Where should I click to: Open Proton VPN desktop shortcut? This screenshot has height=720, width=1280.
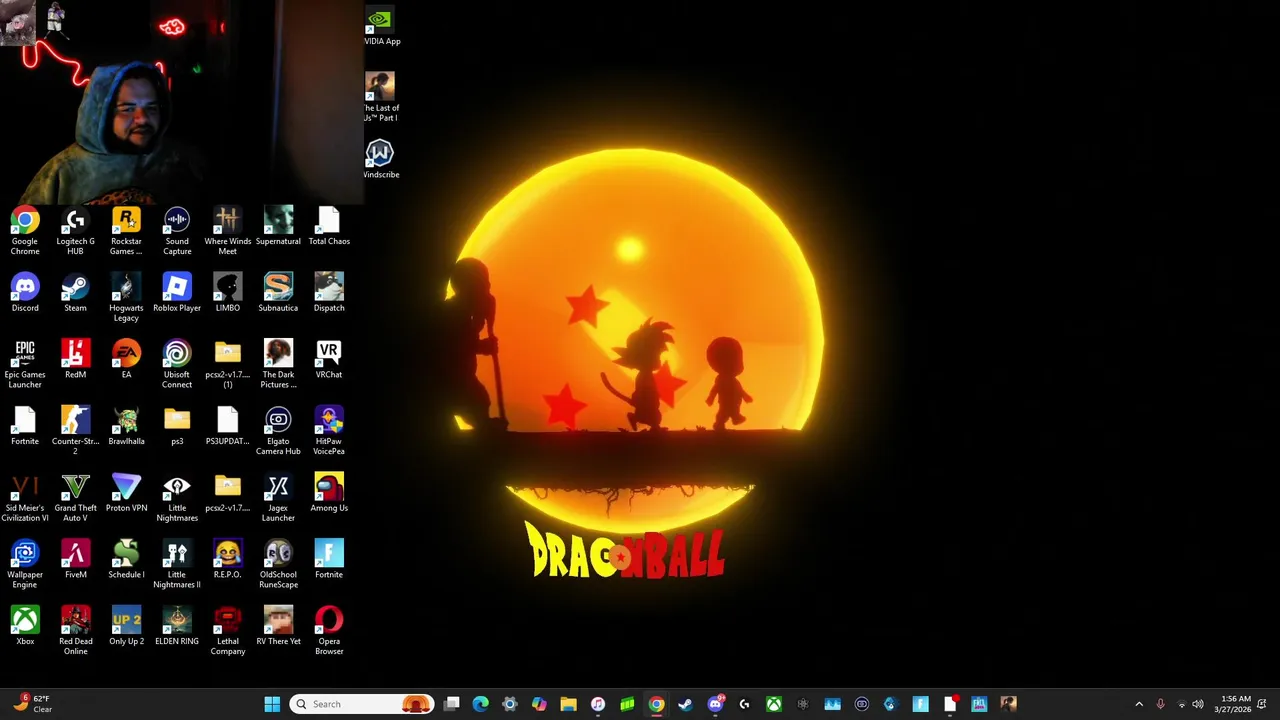click(x=126, y=493)
